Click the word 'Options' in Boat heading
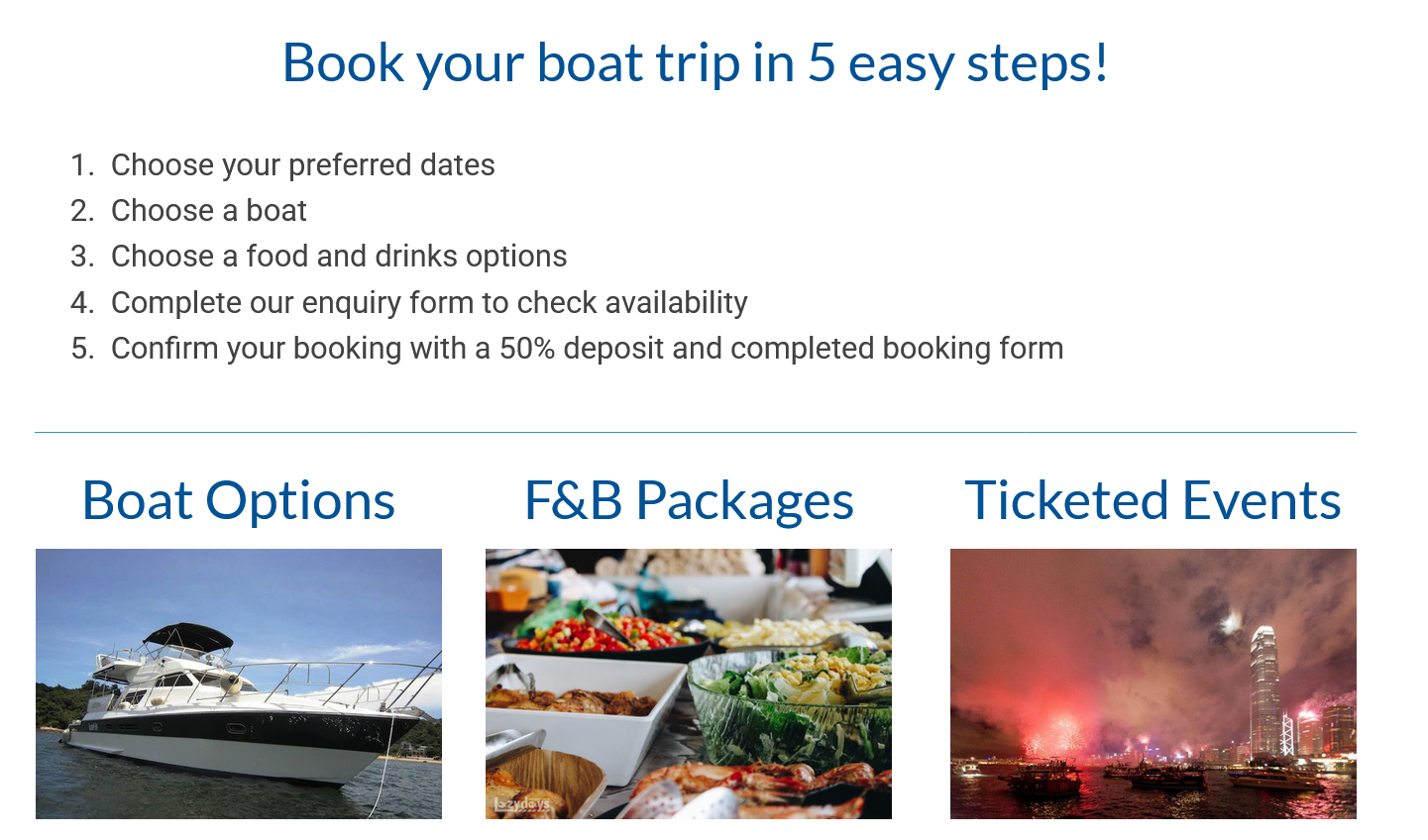 tap(301, 500)
